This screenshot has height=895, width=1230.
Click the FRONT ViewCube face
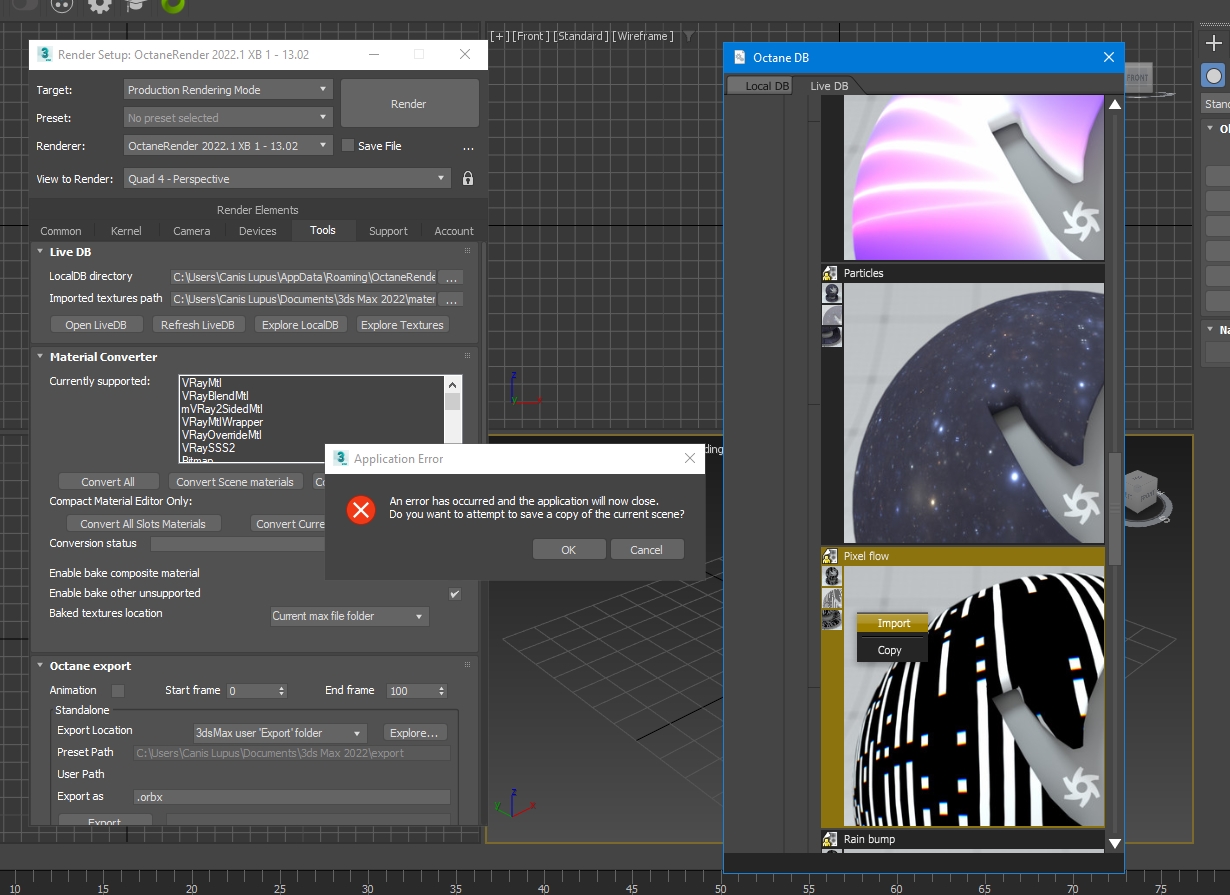click(x=1138, y=77)
